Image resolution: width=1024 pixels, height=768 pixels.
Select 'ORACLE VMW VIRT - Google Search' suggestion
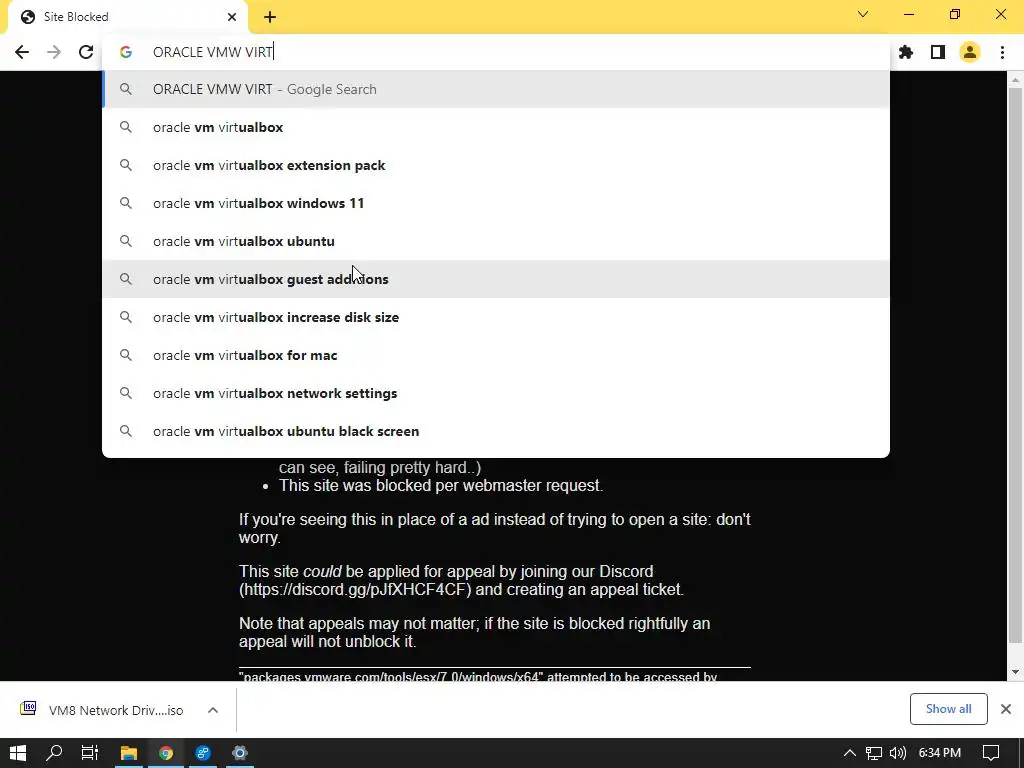(x=496, y=89)
